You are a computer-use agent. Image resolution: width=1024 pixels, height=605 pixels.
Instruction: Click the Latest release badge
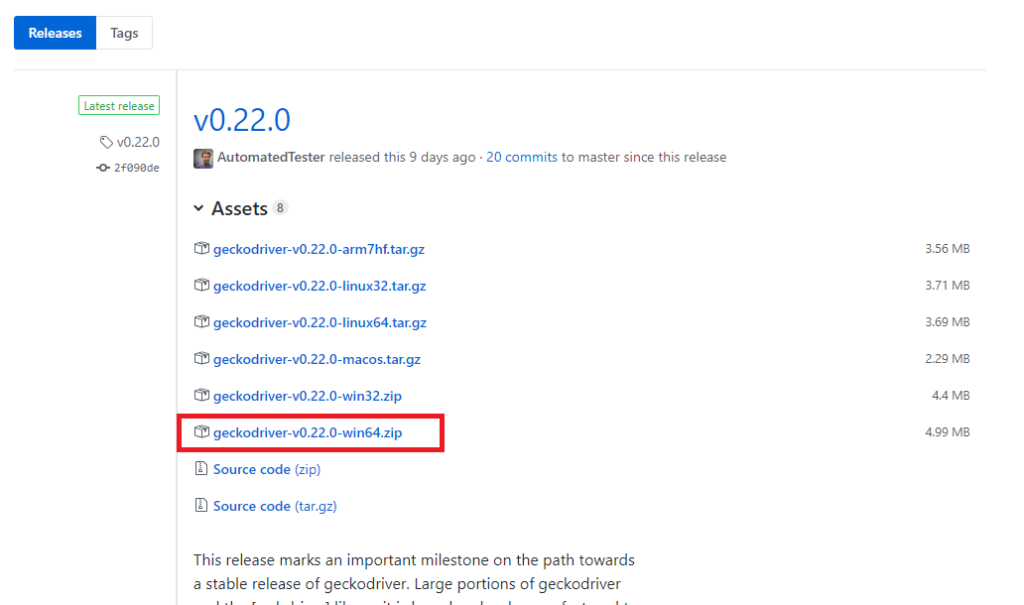click(x=119, y=106)
